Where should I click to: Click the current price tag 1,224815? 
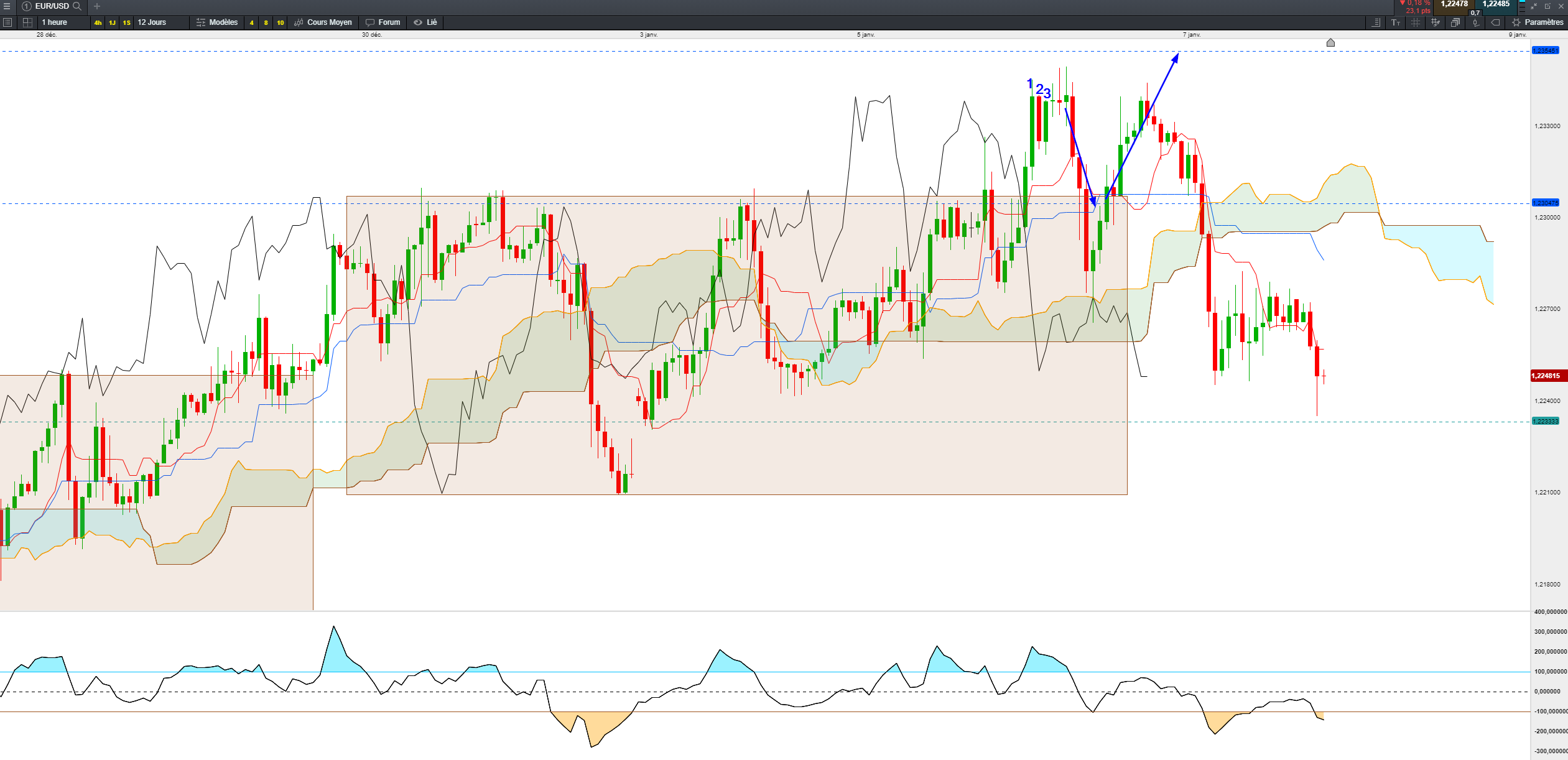1548,376
